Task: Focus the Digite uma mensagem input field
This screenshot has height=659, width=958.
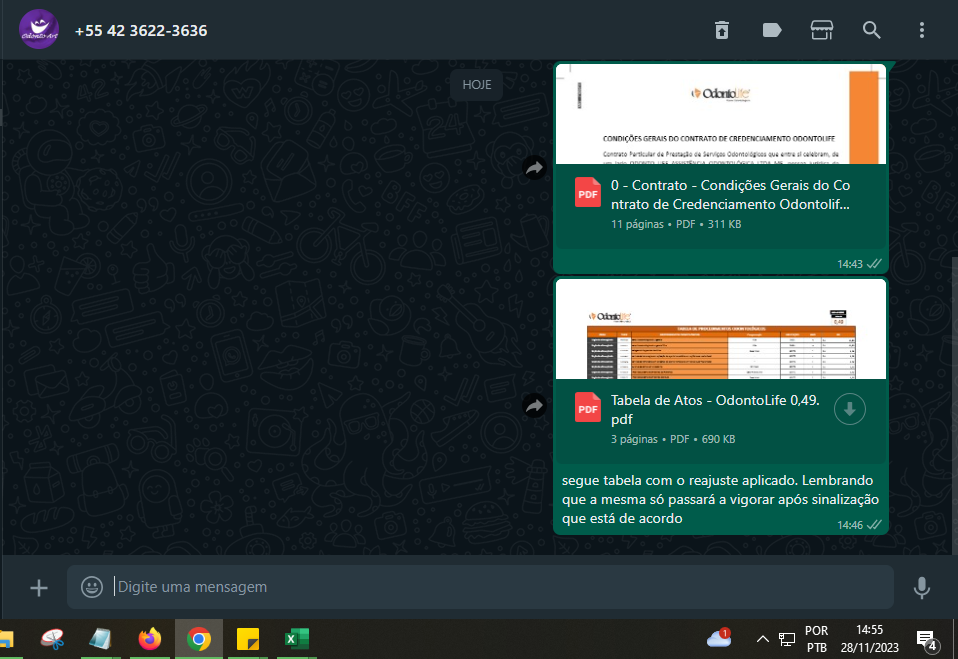Action: click(x=480, y=587)
